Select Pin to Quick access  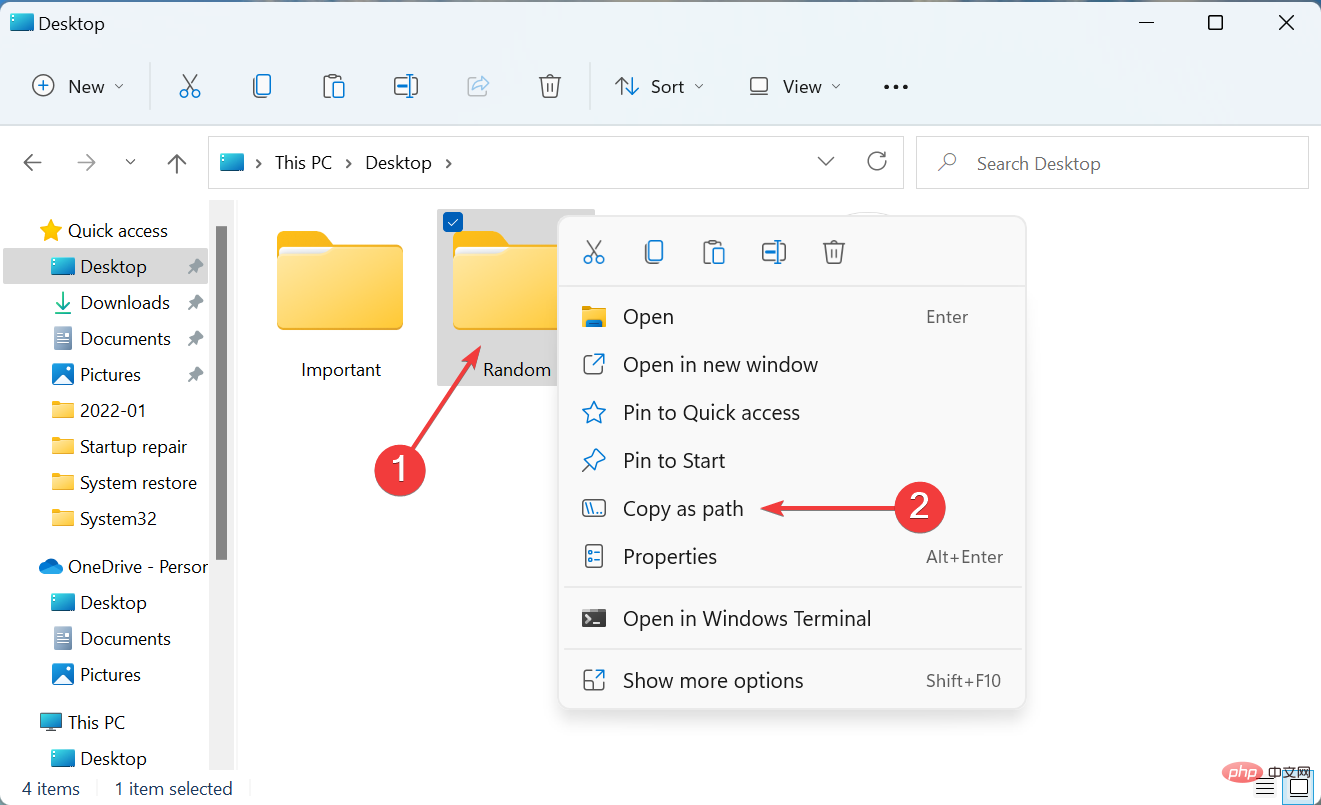click(x=792, y=413)
